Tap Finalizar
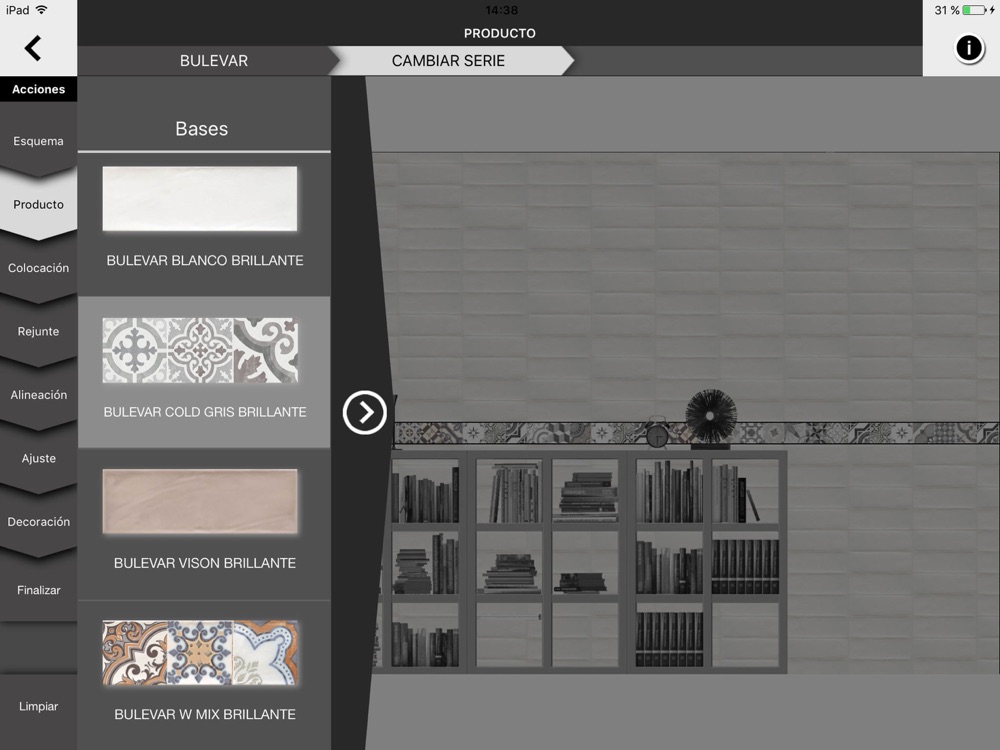 click(38, 590)
